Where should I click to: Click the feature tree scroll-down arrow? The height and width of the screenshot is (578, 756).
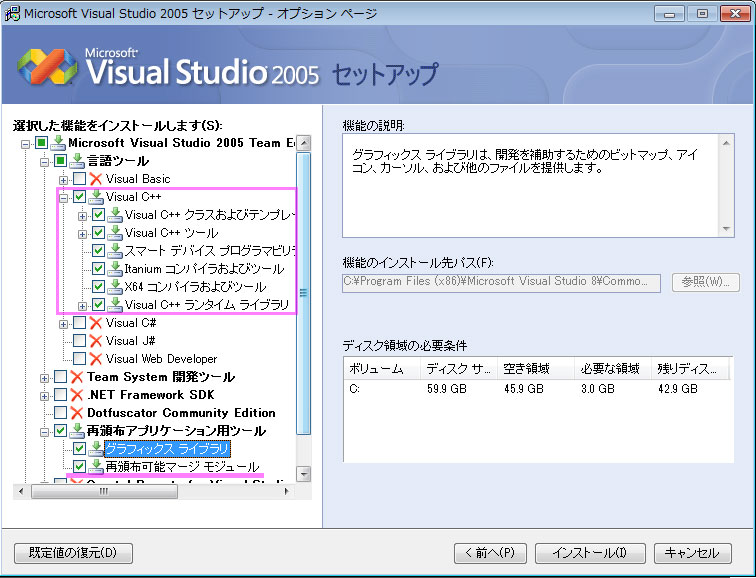click(x=304, y=474)
